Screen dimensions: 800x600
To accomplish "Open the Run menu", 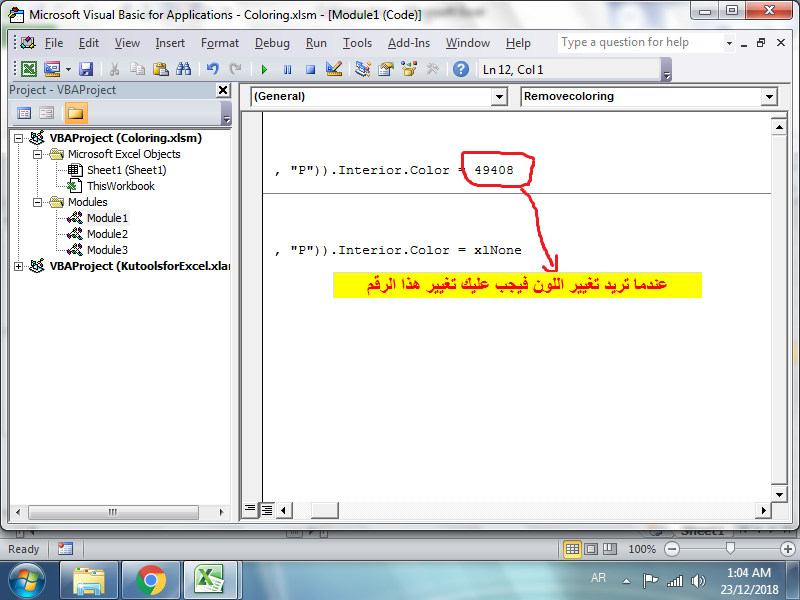I will point(316,43).
